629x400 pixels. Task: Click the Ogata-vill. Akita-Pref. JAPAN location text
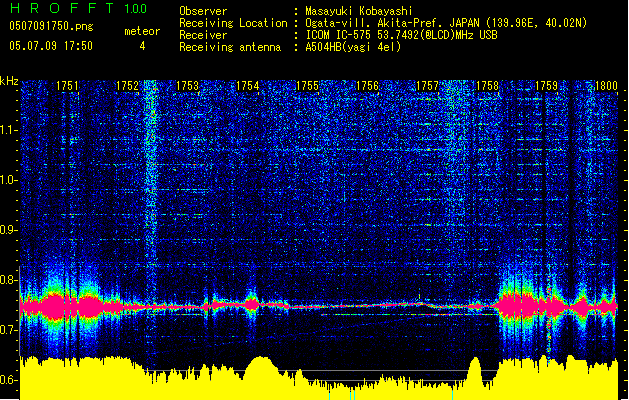click(x=446, y=23)
